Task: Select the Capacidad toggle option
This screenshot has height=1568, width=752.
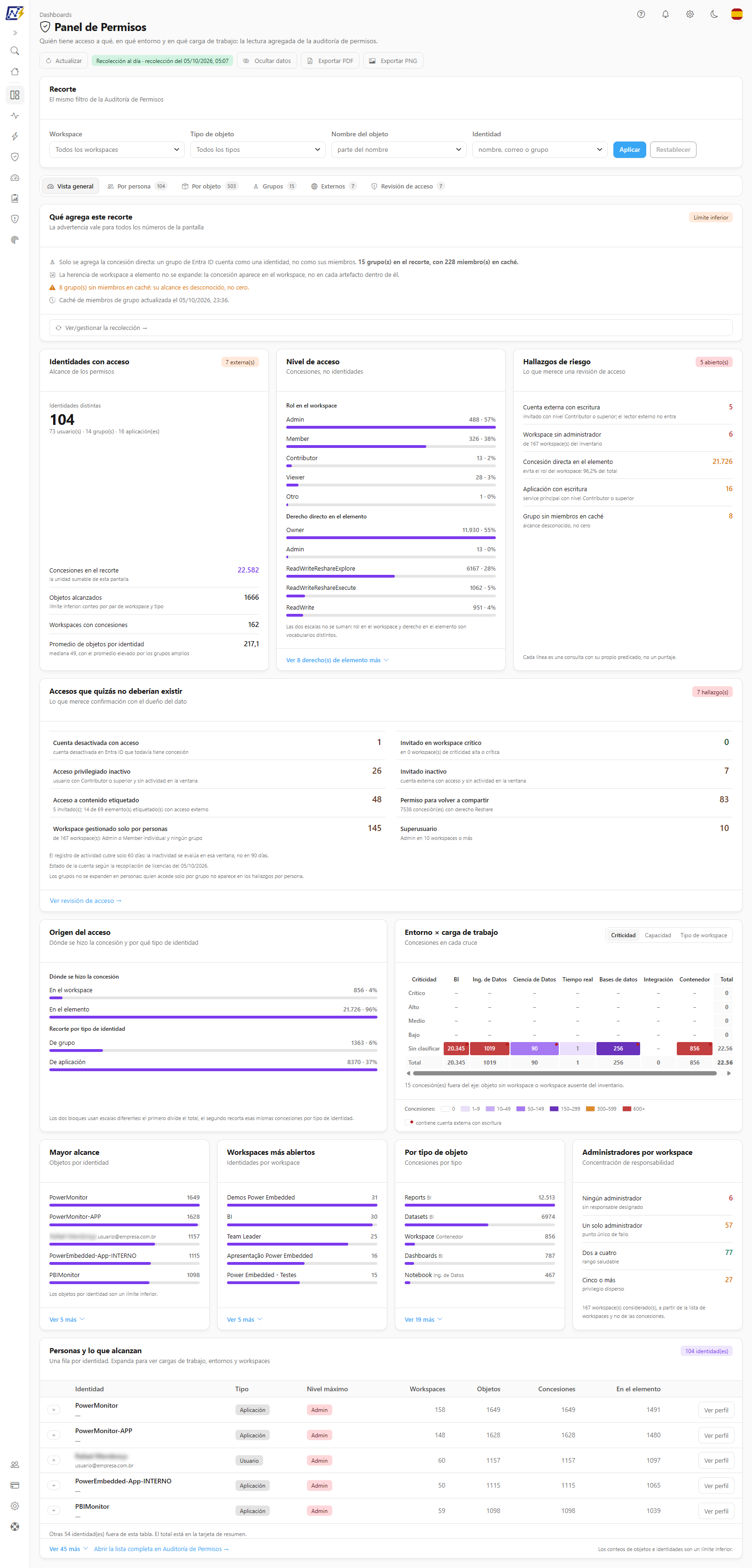Action: [x=658, y=935]
